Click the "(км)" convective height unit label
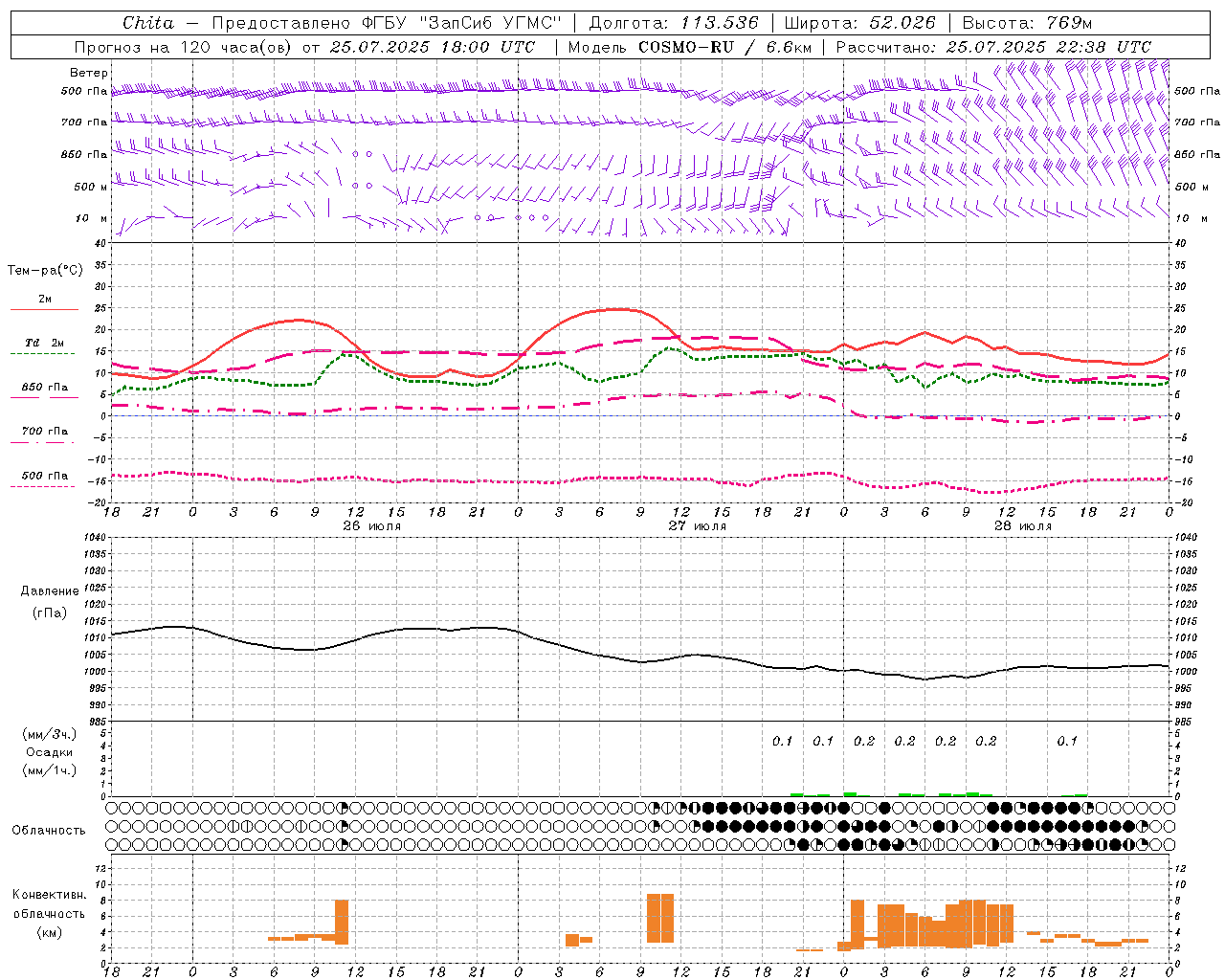The height and width of the screenshot is (980, 1225). [x=50, y=932]
